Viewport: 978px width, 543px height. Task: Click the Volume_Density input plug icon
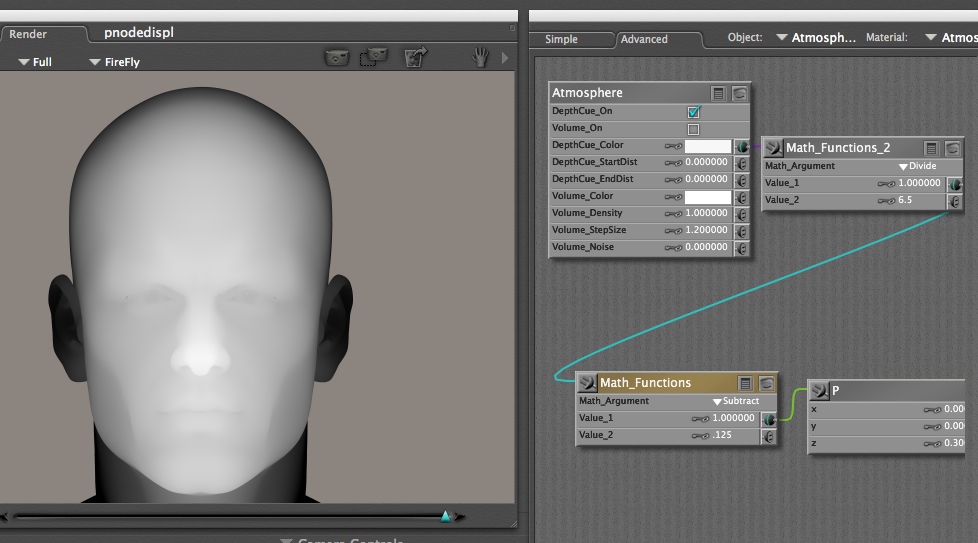point(741,214)
